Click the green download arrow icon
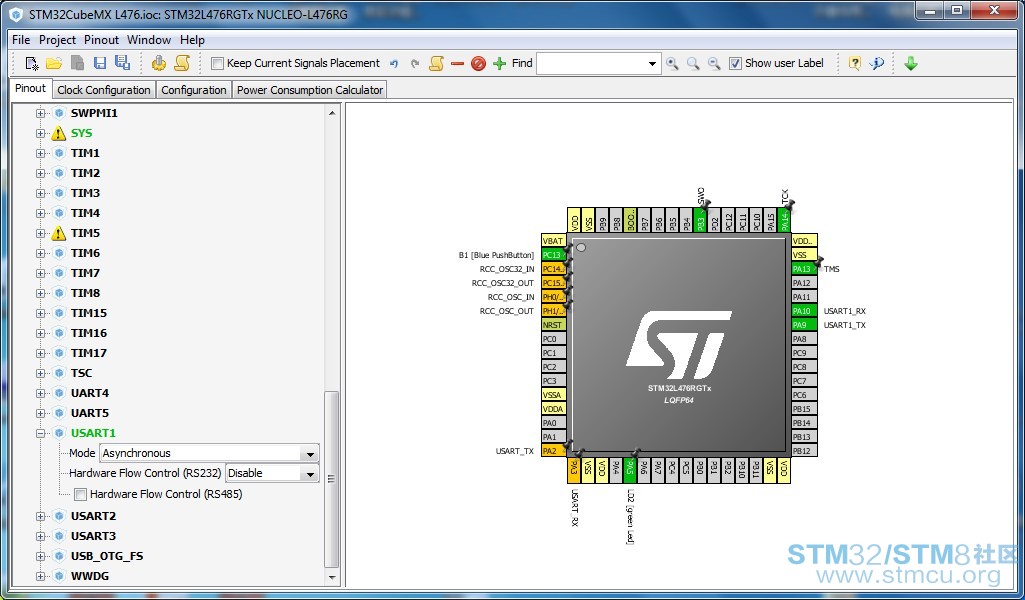The height and width of the screenshot is (600, 1025). tap(911, 63)
